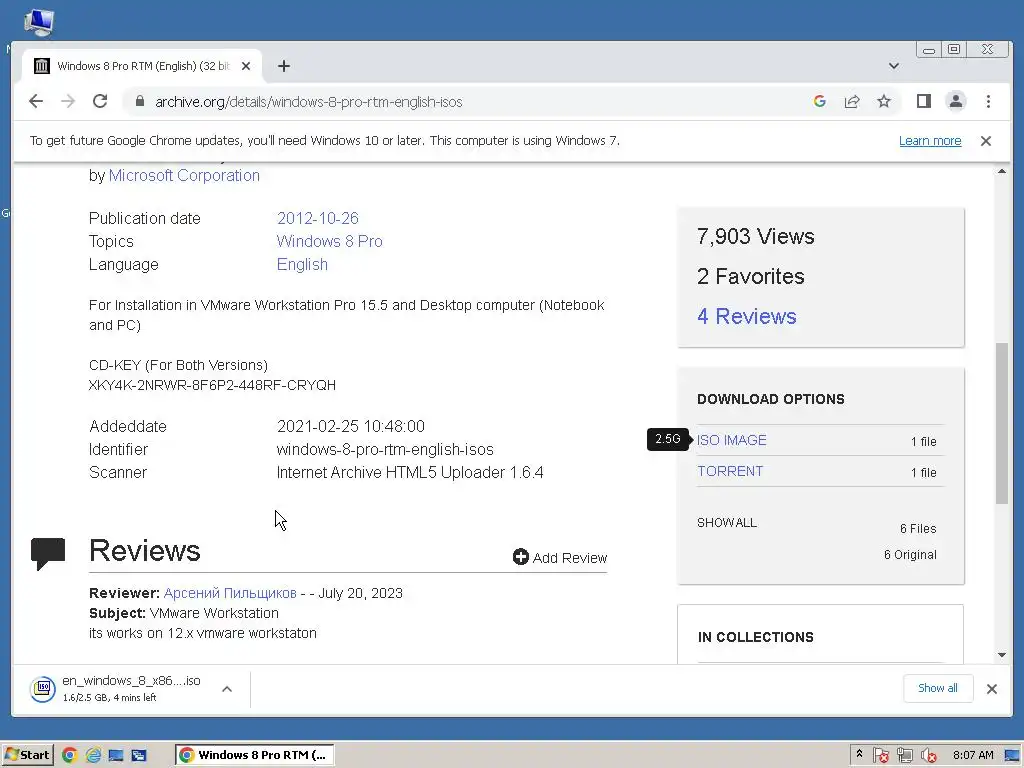Click identifier text windows-8-pro-rtm-english-isos

click(x=385, y=449)
